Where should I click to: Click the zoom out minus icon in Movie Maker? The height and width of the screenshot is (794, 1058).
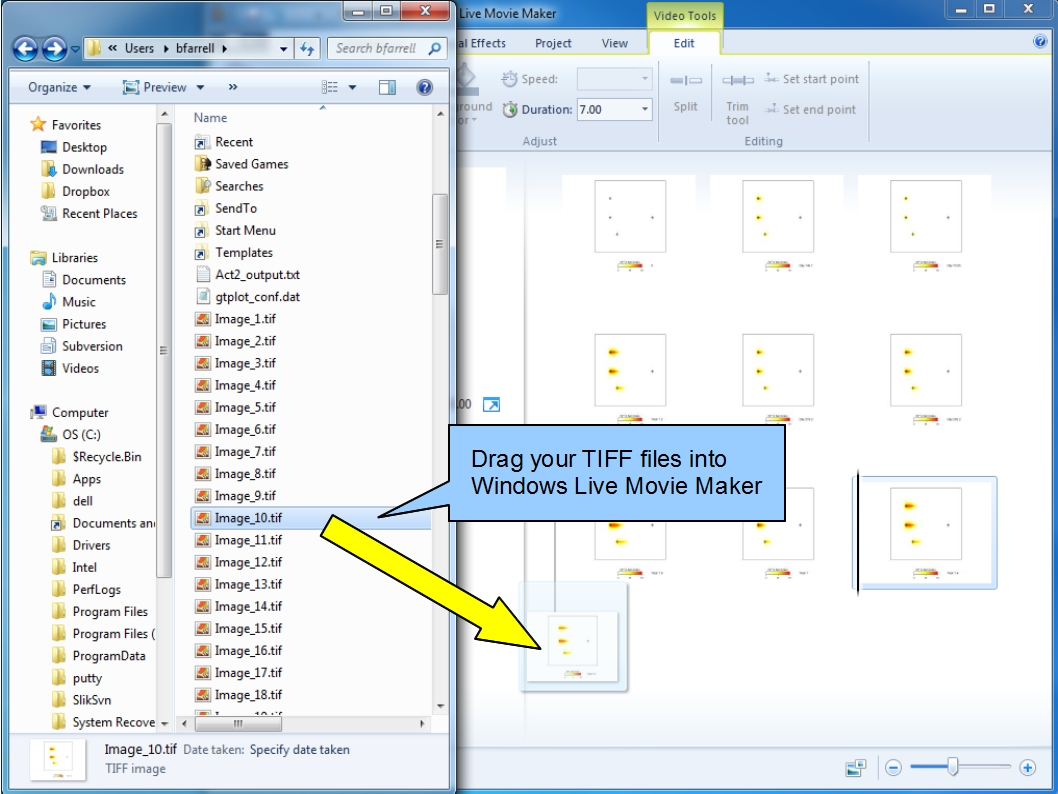point(893,768)
